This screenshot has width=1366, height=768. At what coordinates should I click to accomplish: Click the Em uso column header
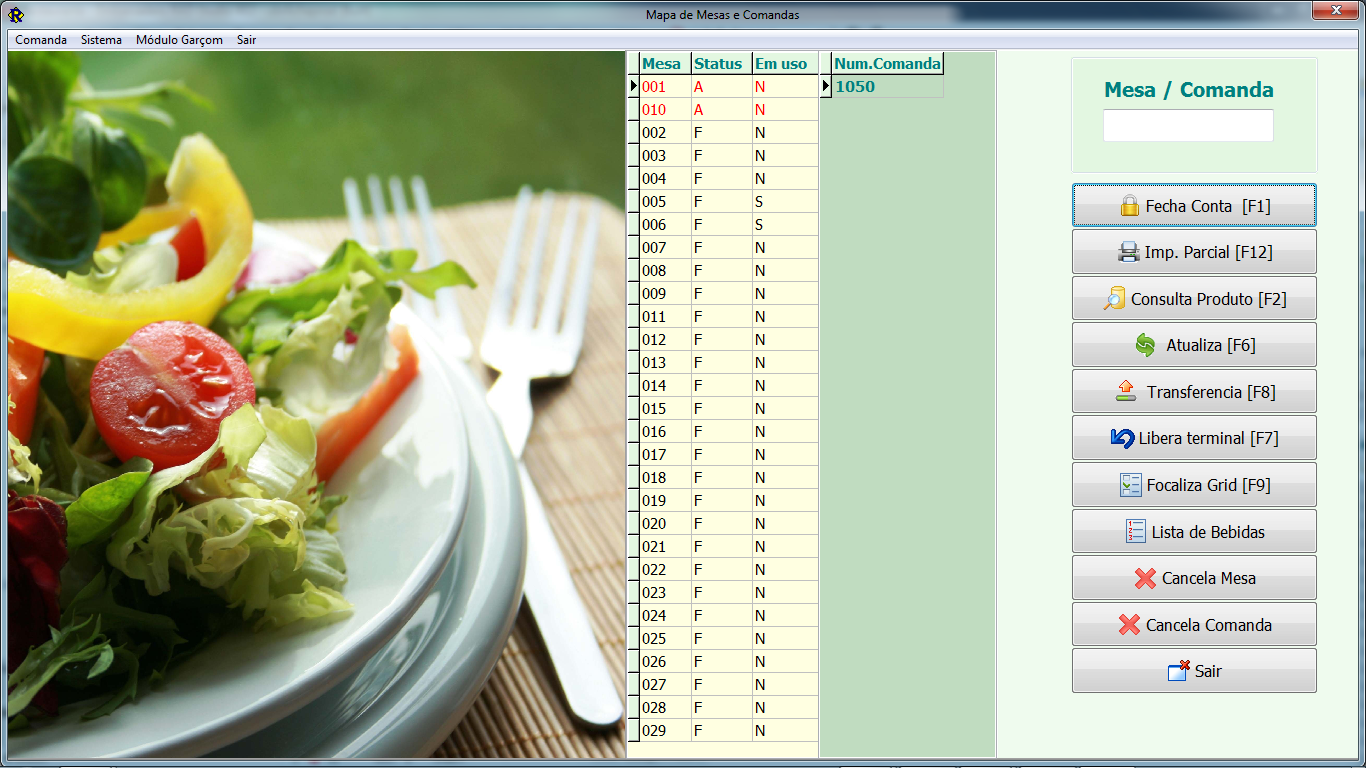coord(785,64)
